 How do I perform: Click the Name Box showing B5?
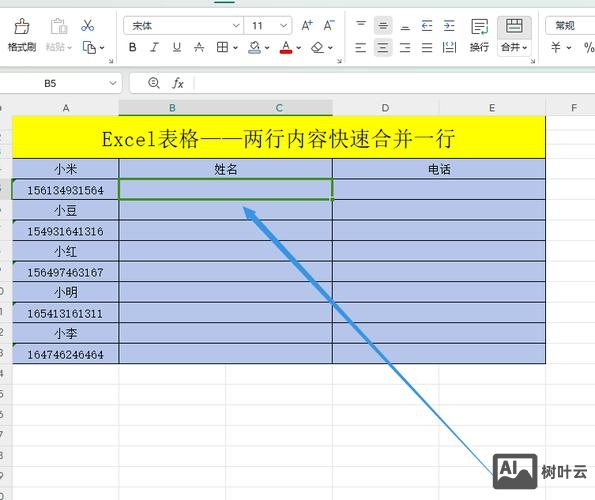(x=50, y=83)
